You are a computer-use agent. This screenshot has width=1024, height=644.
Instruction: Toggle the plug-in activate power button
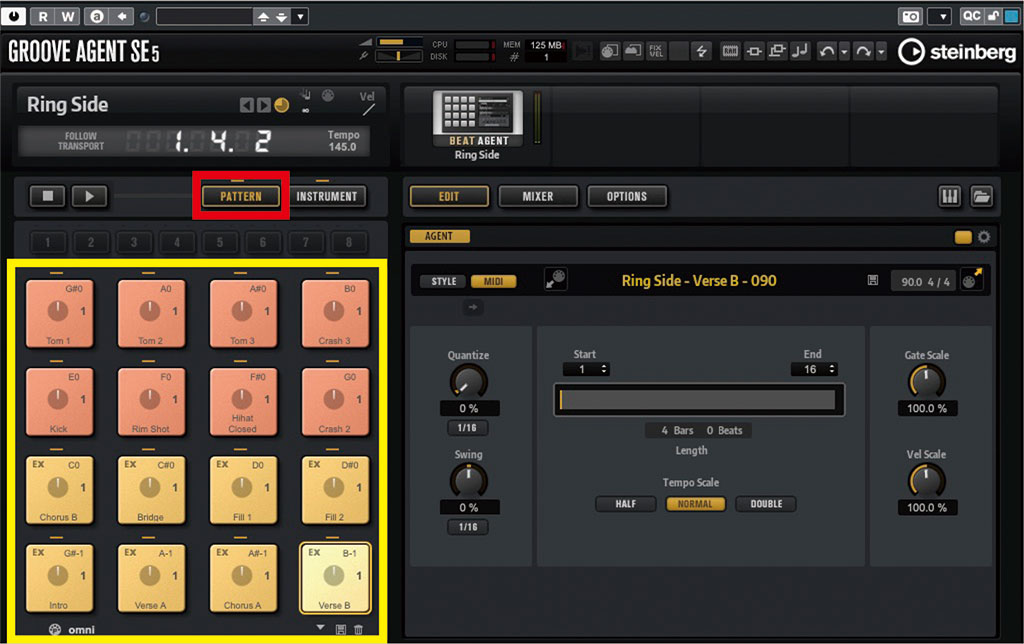pos(13,16)
